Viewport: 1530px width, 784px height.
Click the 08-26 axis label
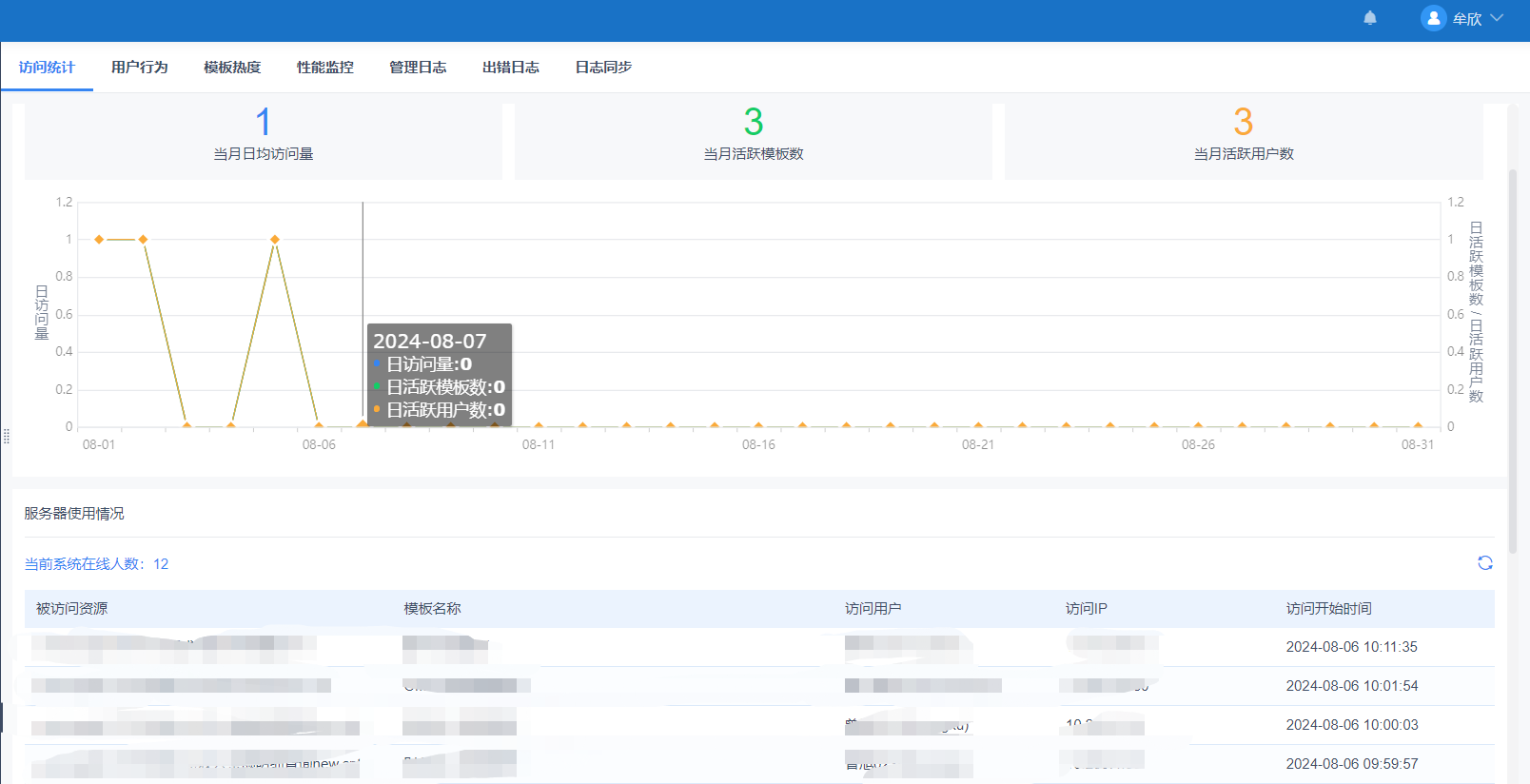pos(1198,444)
